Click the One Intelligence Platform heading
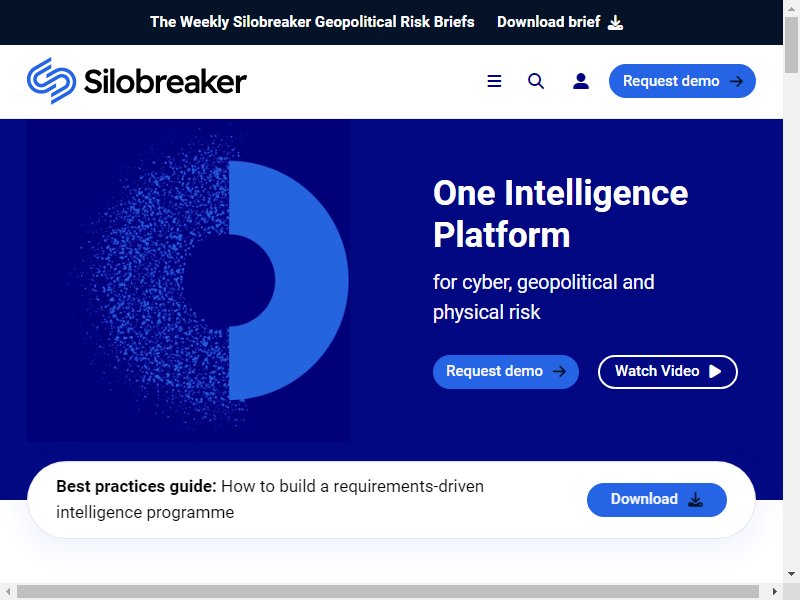Image resolution: width=800 pixels, height=600 pixels. tap(560, 214)
